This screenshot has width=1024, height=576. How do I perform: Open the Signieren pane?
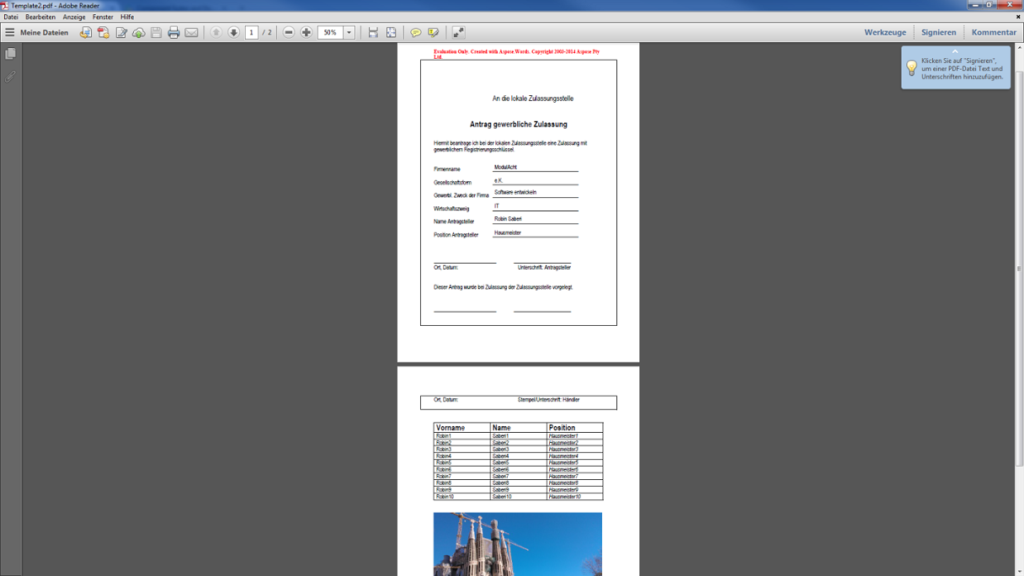(938, 32)
